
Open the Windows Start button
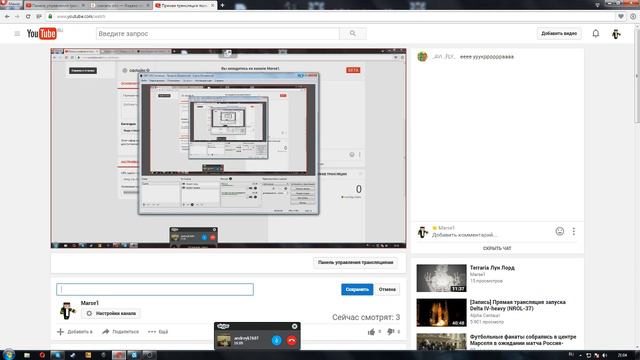(x=8, y=355)
